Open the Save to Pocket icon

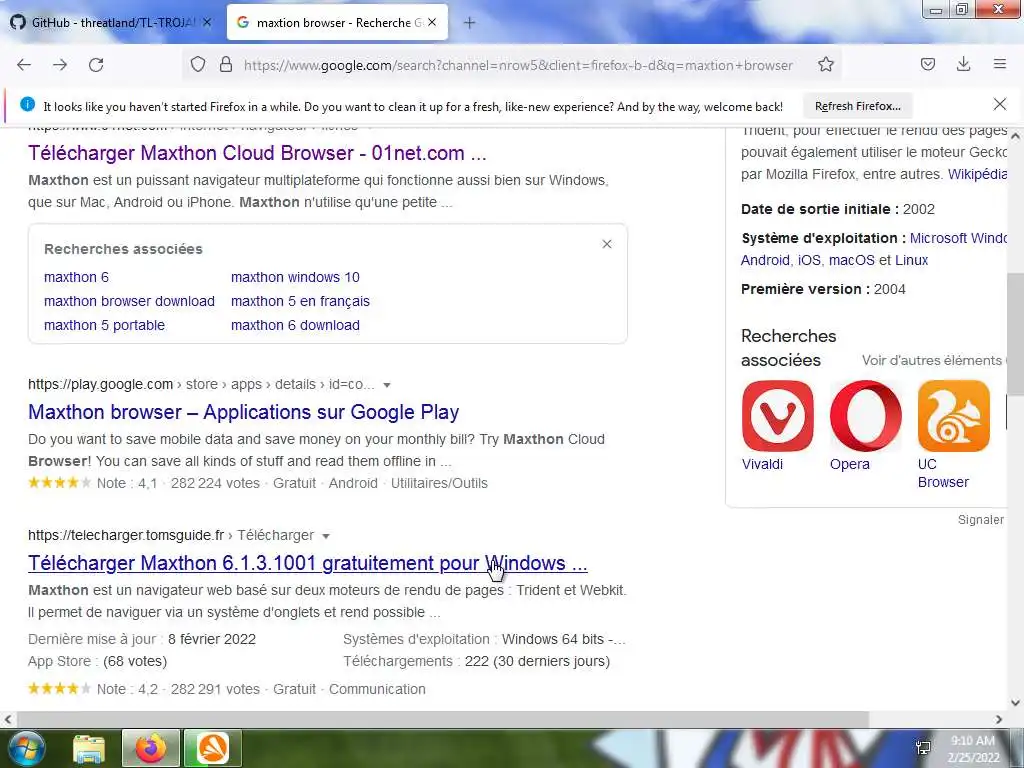(928, 65)
